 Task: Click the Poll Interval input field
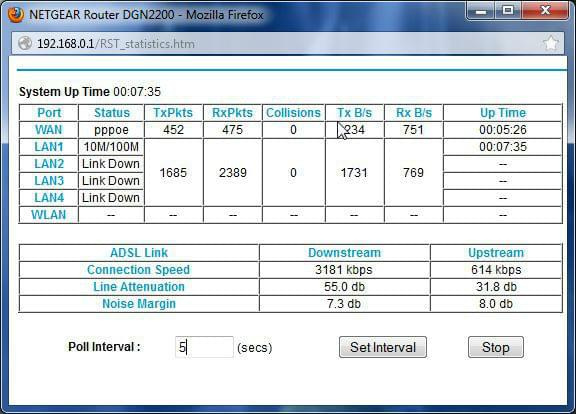[204, 347]
